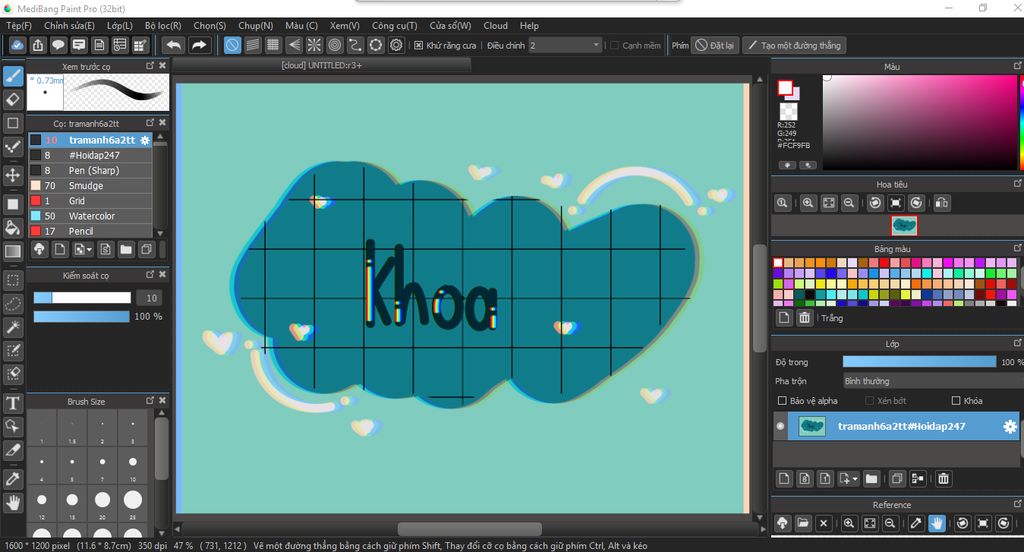The image size is (1024, 552).
Task: Select the Move tool
Action: [13, 175]
